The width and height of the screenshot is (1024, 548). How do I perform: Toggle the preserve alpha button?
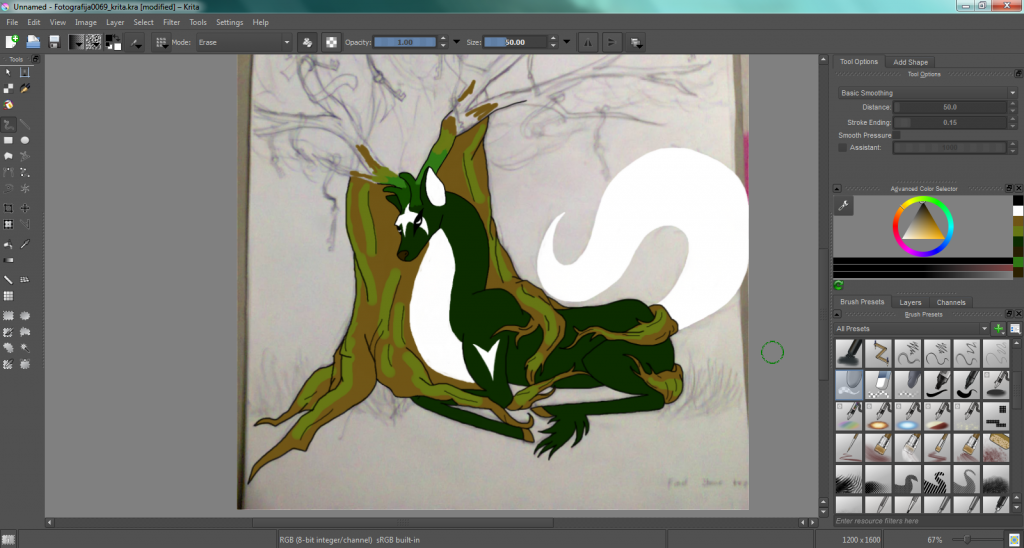tap(330, 42)
